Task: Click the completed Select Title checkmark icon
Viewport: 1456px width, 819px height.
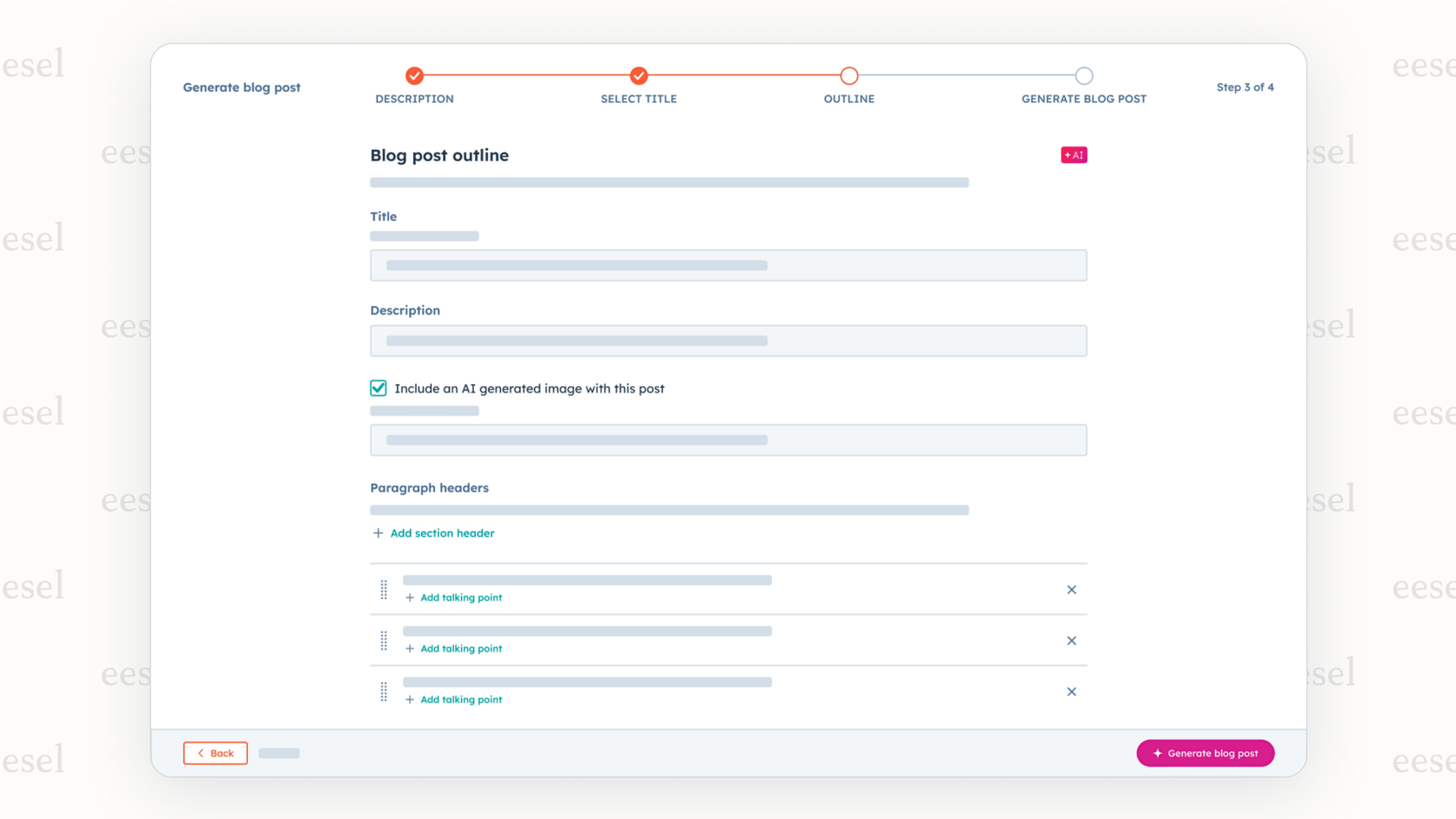Action: (x=639, y=75)
